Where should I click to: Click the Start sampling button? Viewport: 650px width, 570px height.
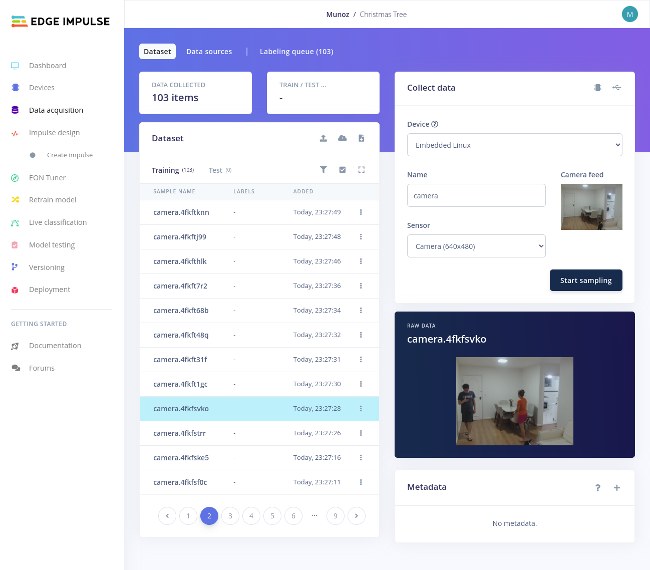pos(585,280)
